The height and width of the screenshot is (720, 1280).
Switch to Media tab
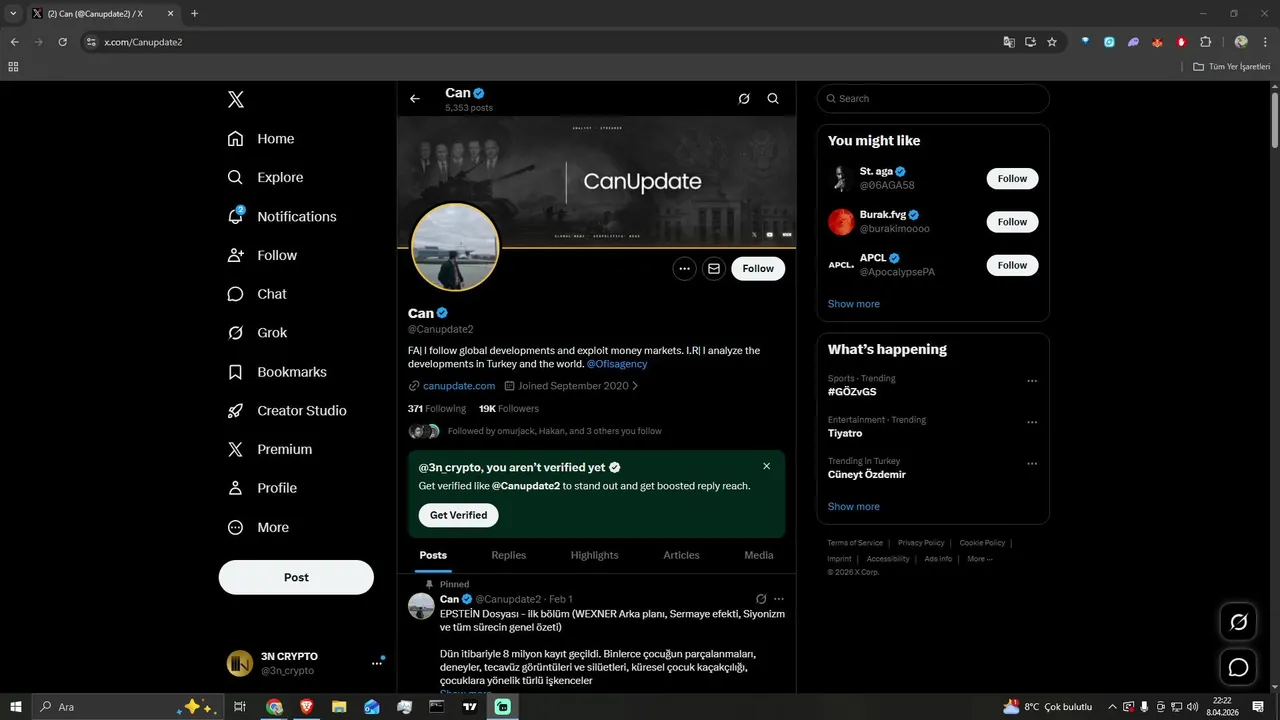[759, 555]
